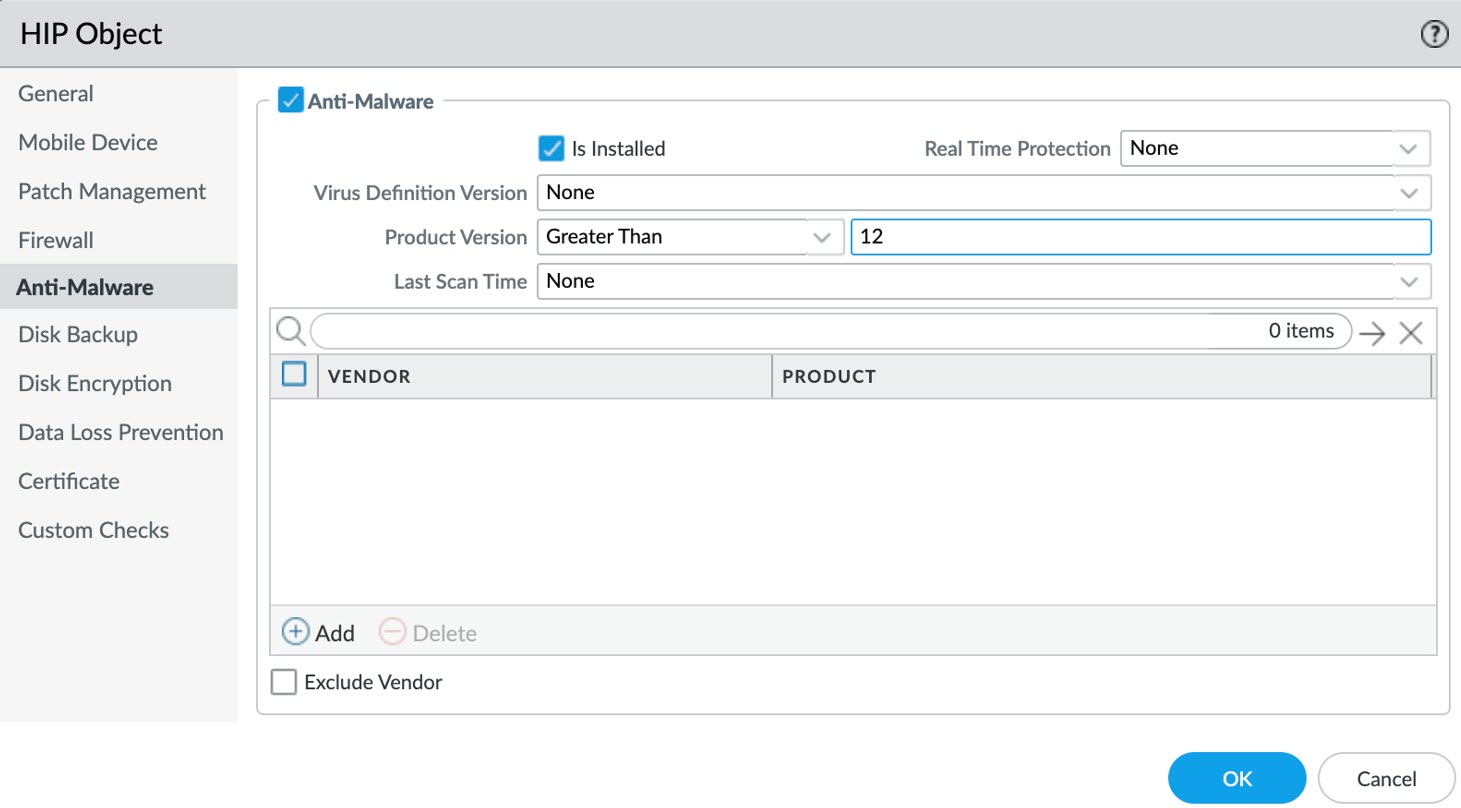Click the search magnifier icon
Image resolution: width=1461 pixels, height=808 pixels.
click(290, 331)
